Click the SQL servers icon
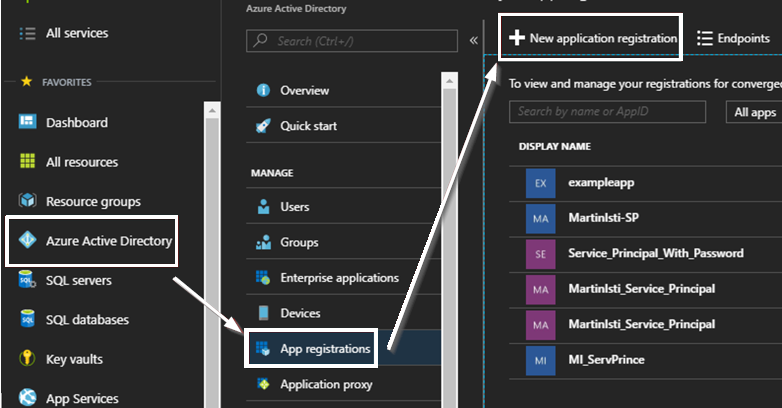 [x=27, y=279]
